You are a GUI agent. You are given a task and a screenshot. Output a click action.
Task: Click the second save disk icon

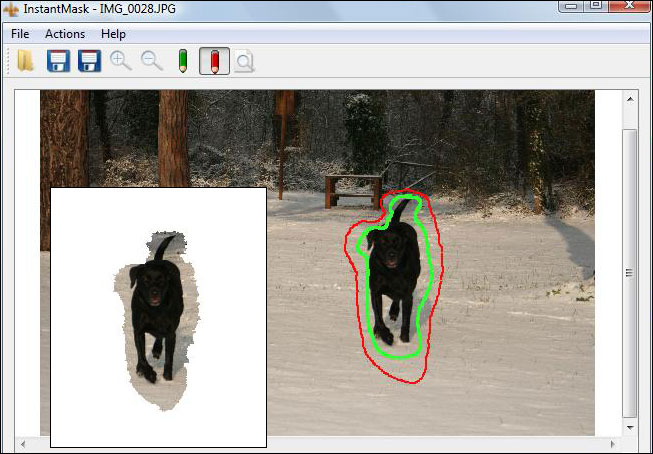point(90,61)
